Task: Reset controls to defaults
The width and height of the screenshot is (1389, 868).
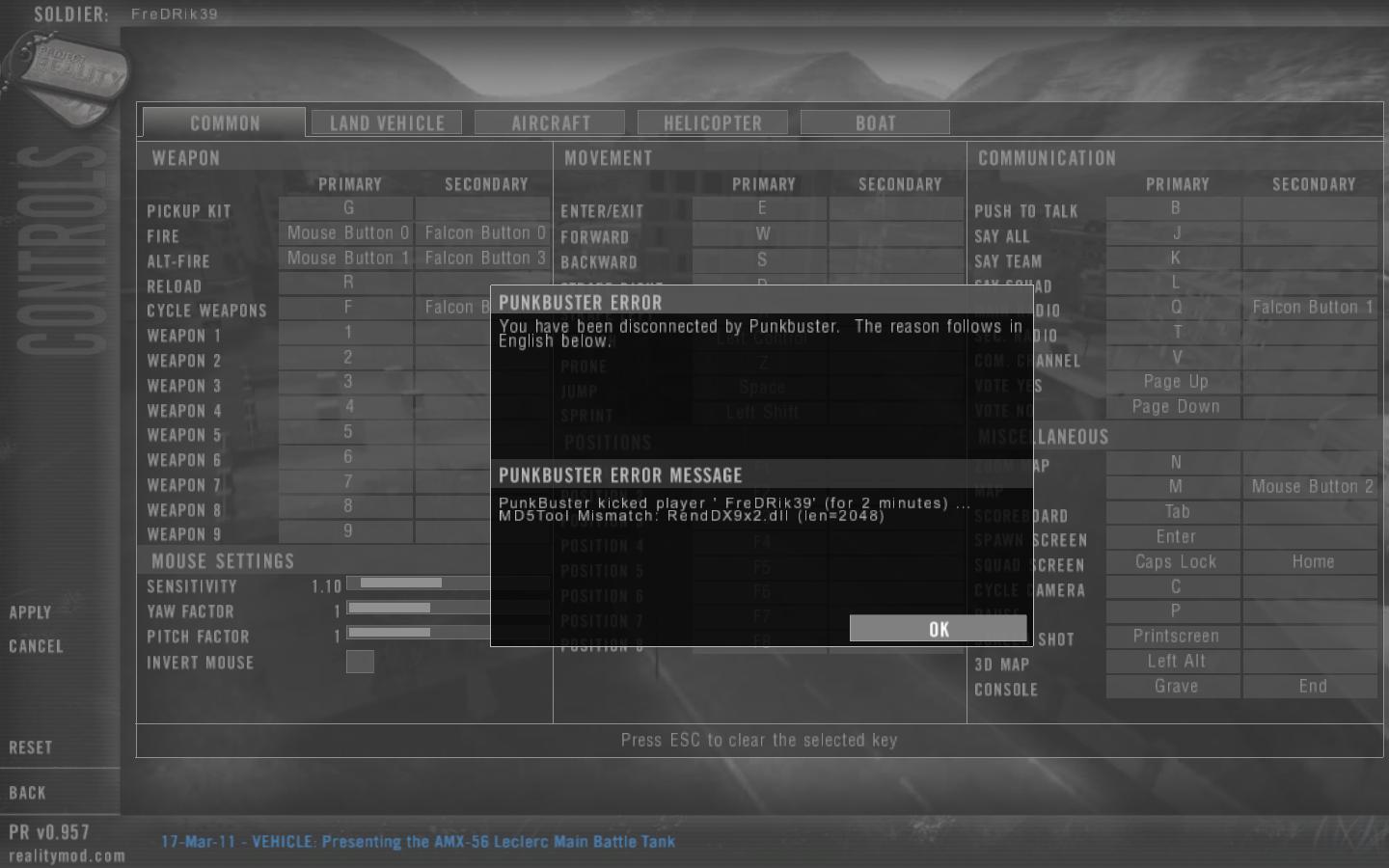Action: 30,747
